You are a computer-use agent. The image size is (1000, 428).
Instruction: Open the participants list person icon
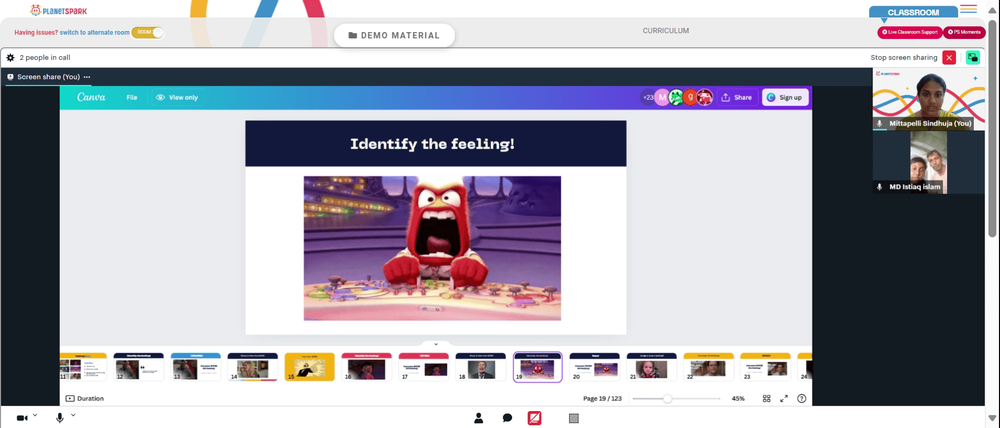(478, 418)
